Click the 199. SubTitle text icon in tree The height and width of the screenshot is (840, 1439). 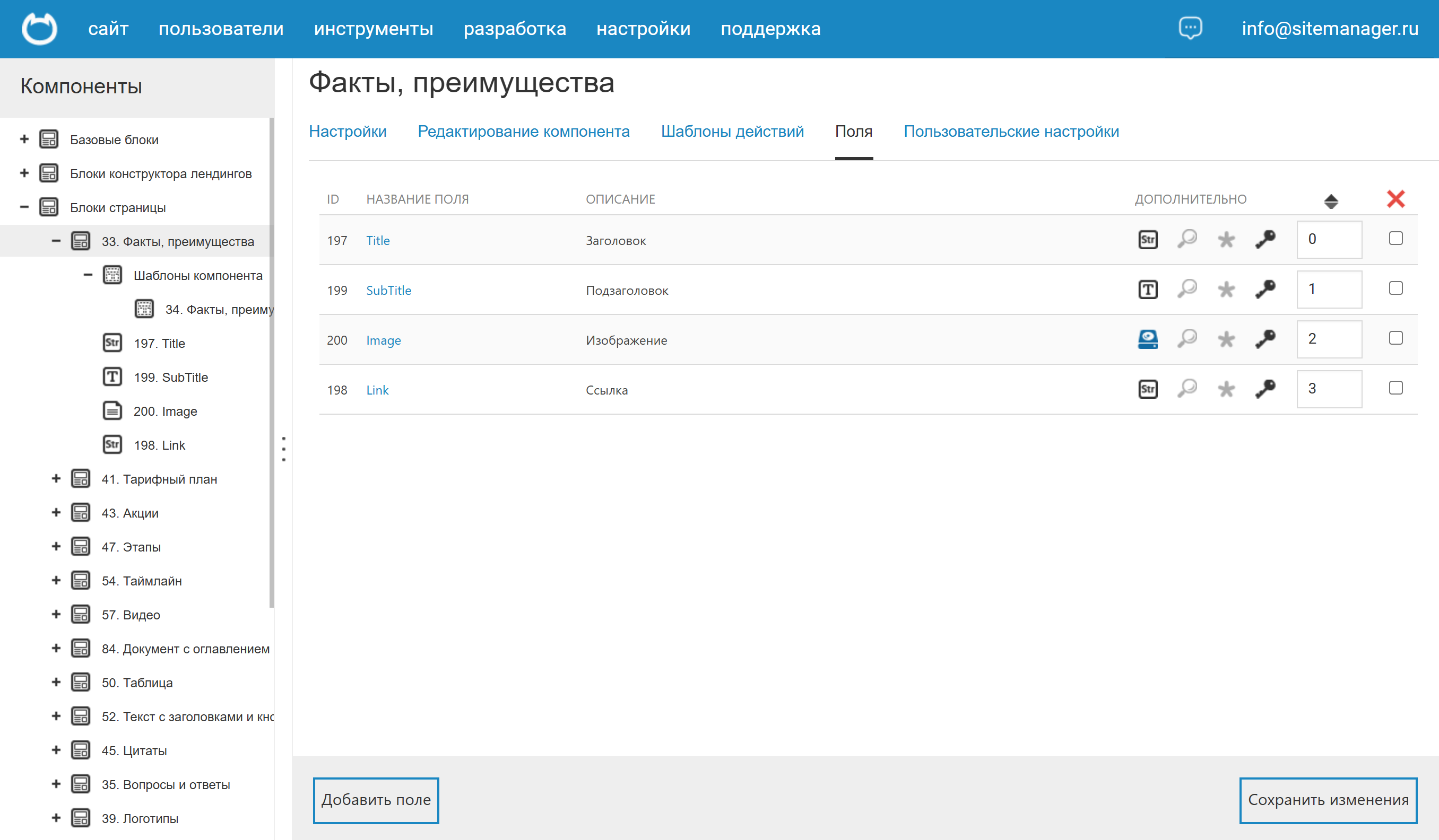coord(112,377)
